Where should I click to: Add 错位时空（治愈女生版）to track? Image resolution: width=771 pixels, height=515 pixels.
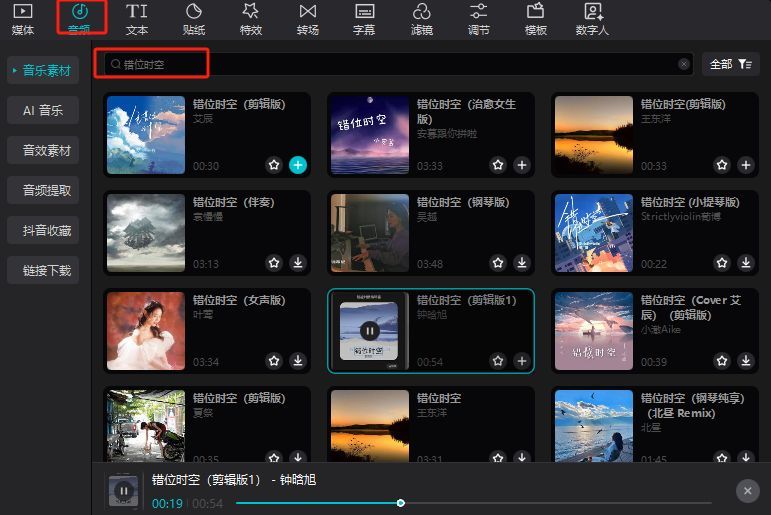pos(522,165)
